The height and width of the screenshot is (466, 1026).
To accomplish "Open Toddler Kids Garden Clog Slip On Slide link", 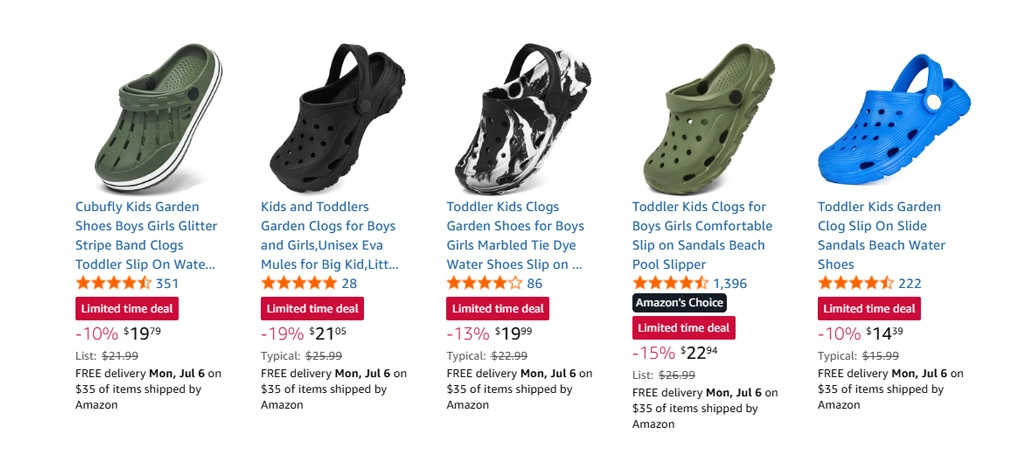I will pyautogui.click(x=881, y=236).
